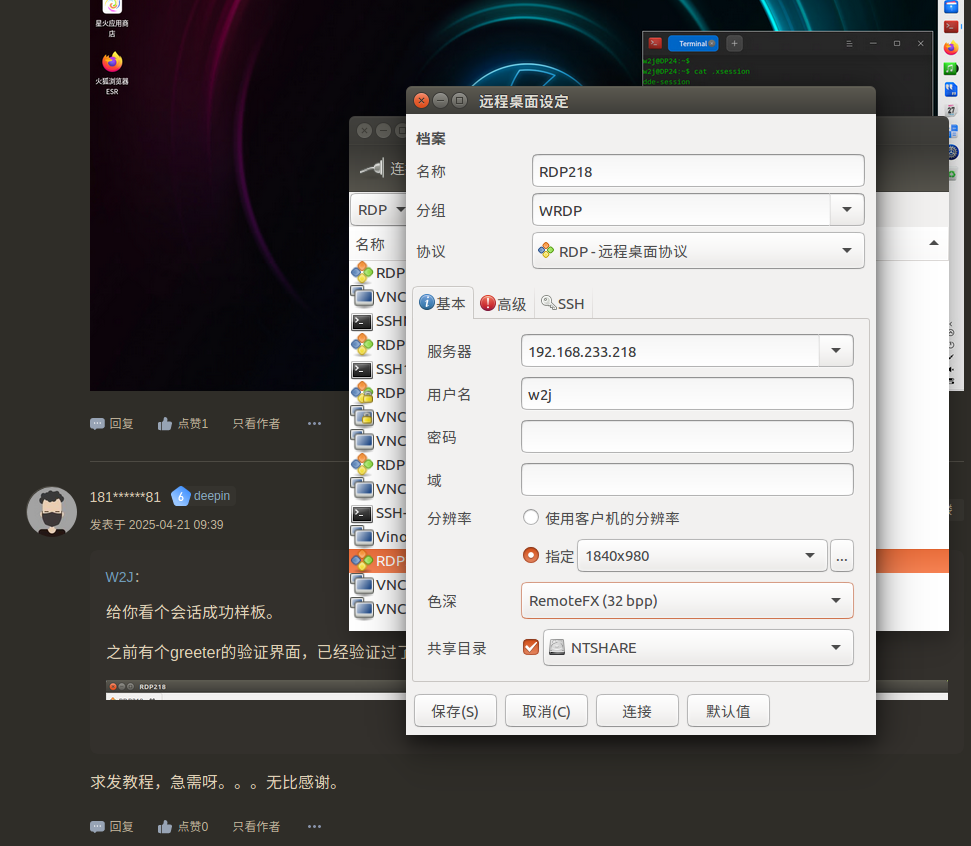Choose 使用客户机的分辨率 radio button
Image resolution: width=971 pixels, height=846 pixels.
tap(531, 517)
